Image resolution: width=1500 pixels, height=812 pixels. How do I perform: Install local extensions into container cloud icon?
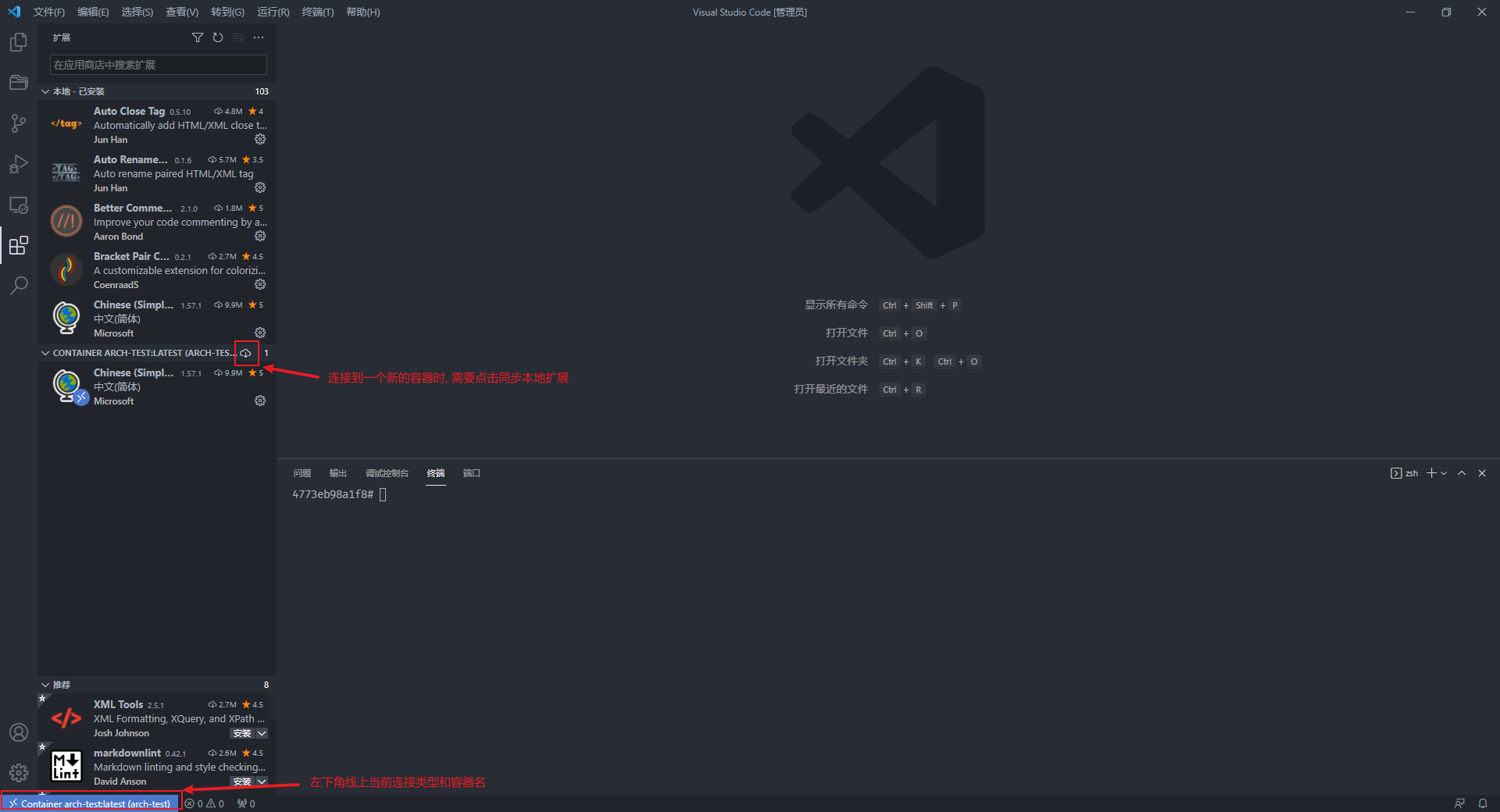[x=246, y=353]
